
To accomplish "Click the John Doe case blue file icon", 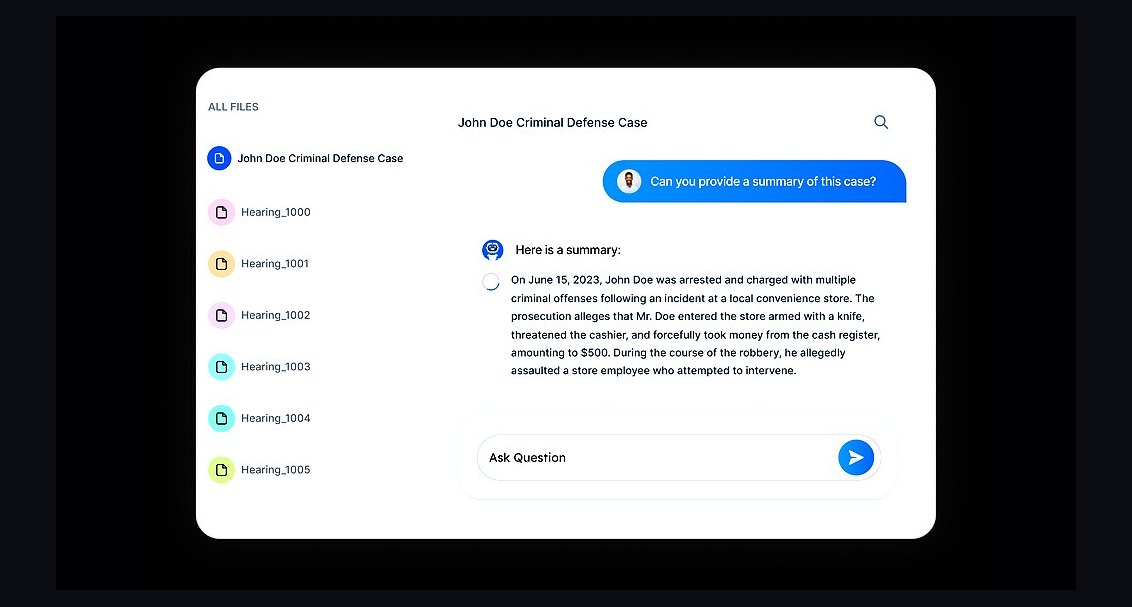I will tap(219, 158).
